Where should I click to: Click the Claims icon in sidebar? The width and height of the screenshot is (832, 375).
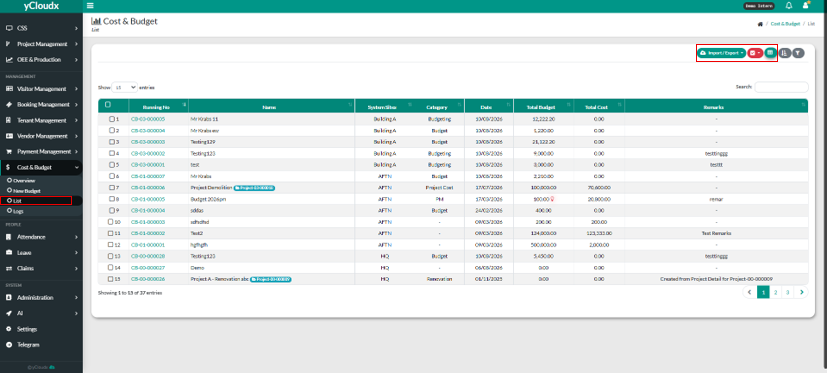pos(8,268)
